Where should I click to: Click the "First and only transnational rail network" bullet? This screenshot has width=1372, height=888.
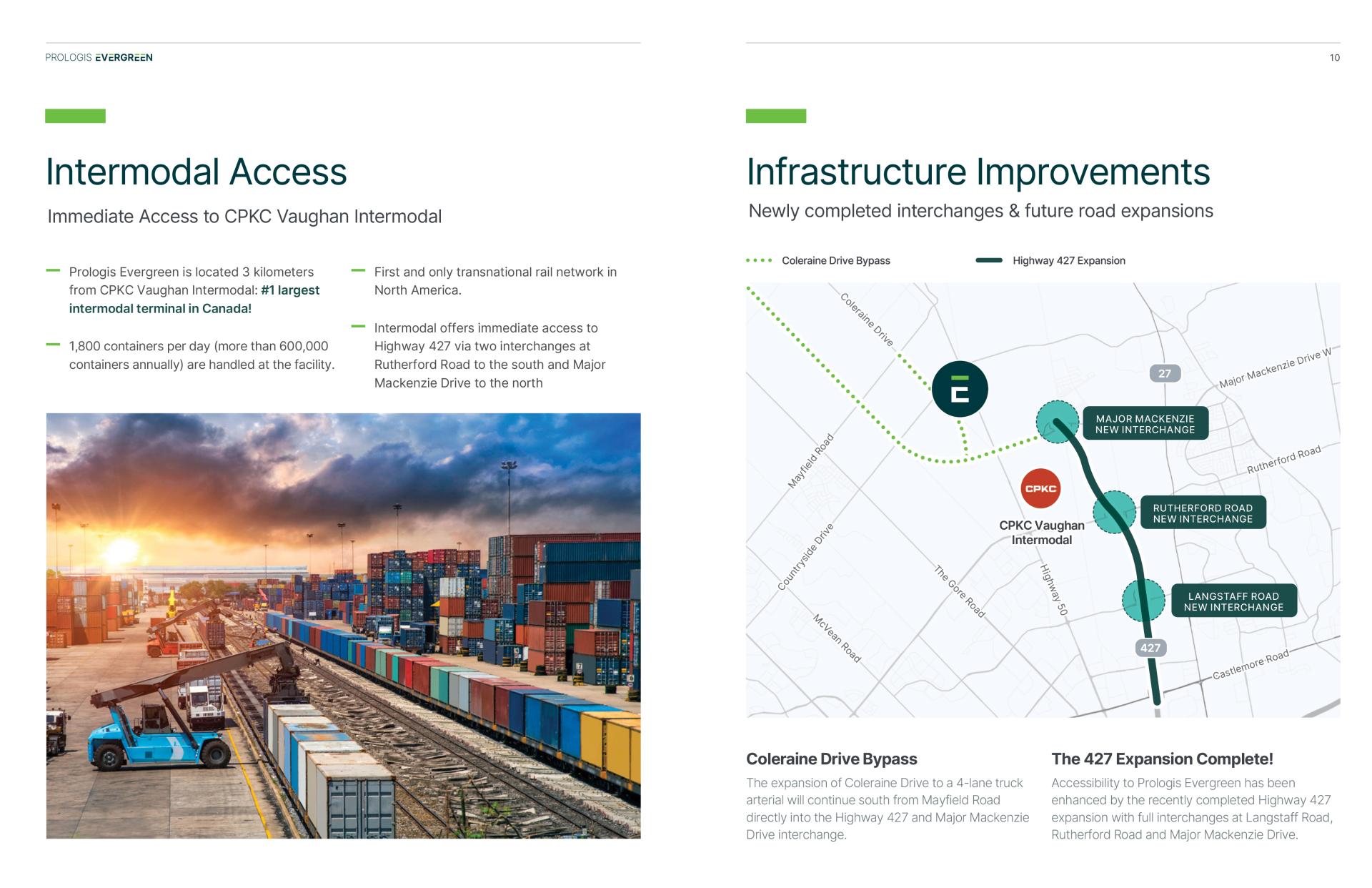pyautogui.click(x=495, y=281)
